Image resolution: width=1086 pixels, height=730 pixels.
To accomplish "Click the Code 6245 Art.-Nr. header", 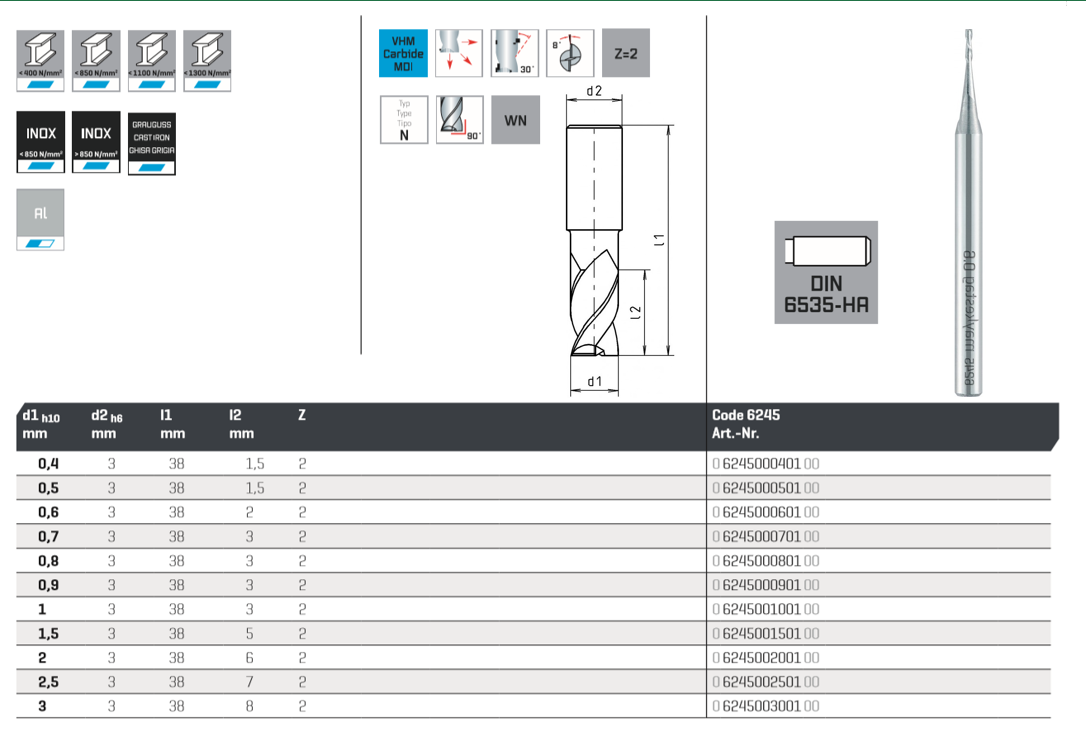I will (x=746, y=425).
